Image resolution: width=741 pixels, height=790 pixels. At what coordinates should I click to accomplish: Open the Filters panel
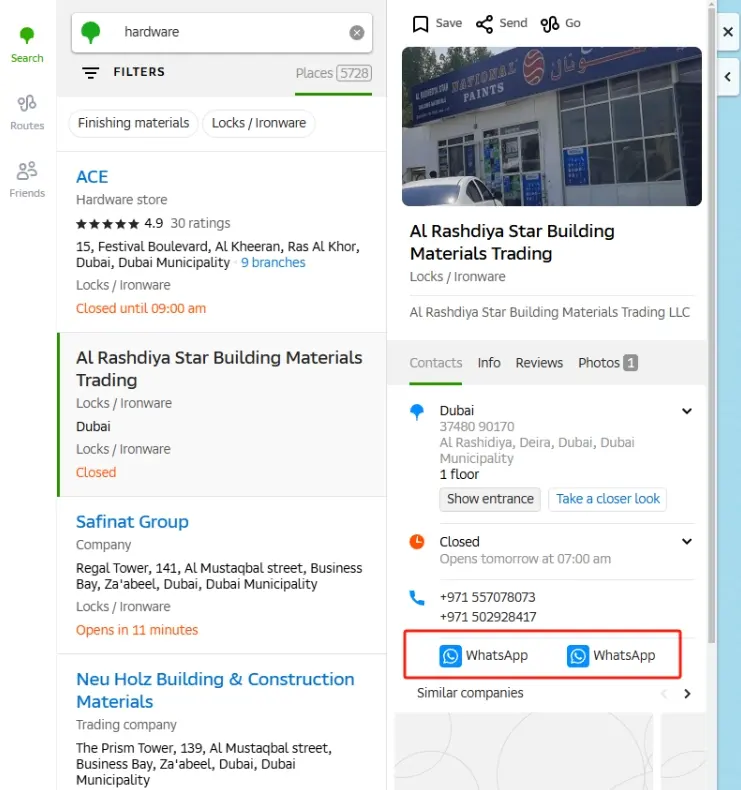coord(124,72)
